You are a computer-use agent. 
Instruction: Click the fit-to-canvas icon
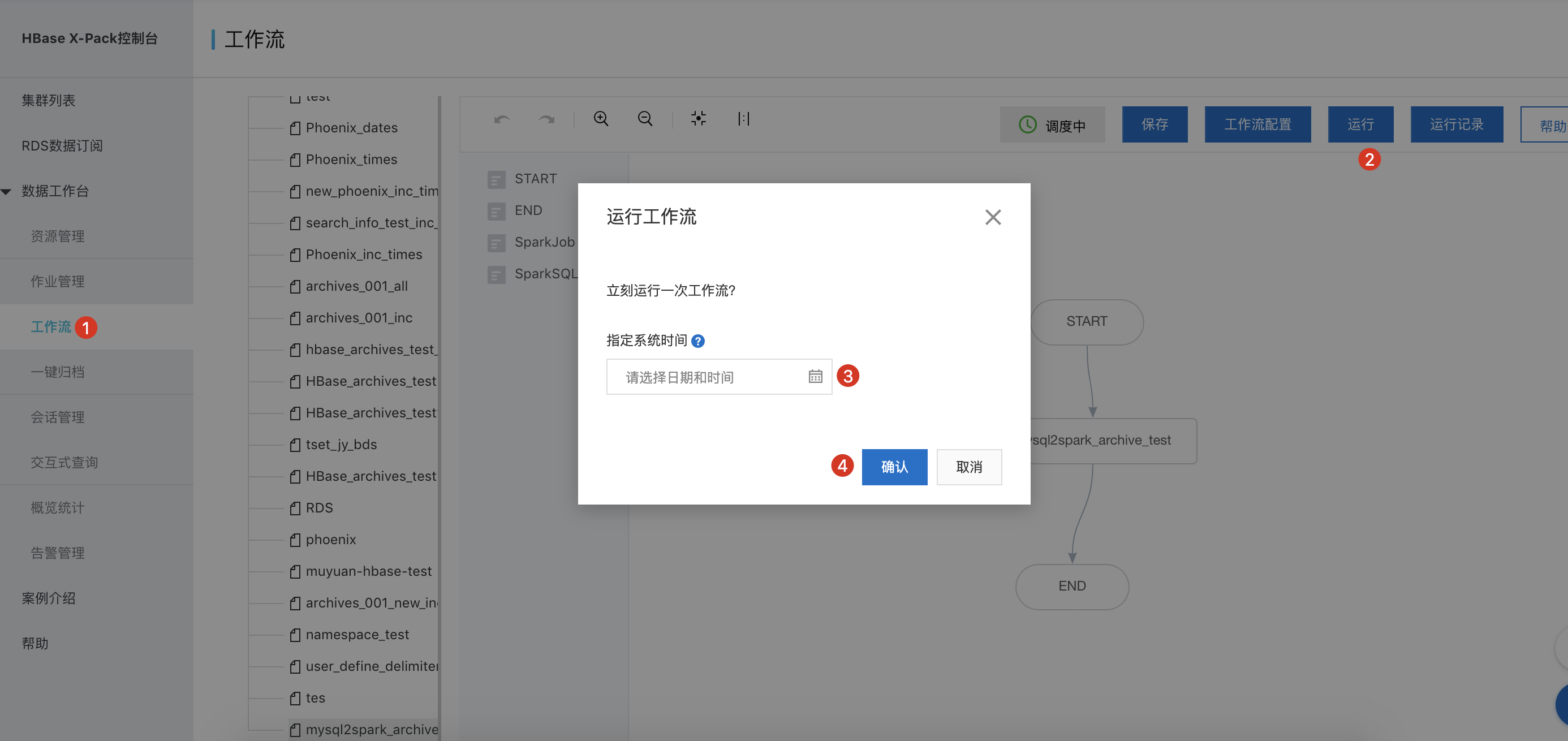(698, 118)
